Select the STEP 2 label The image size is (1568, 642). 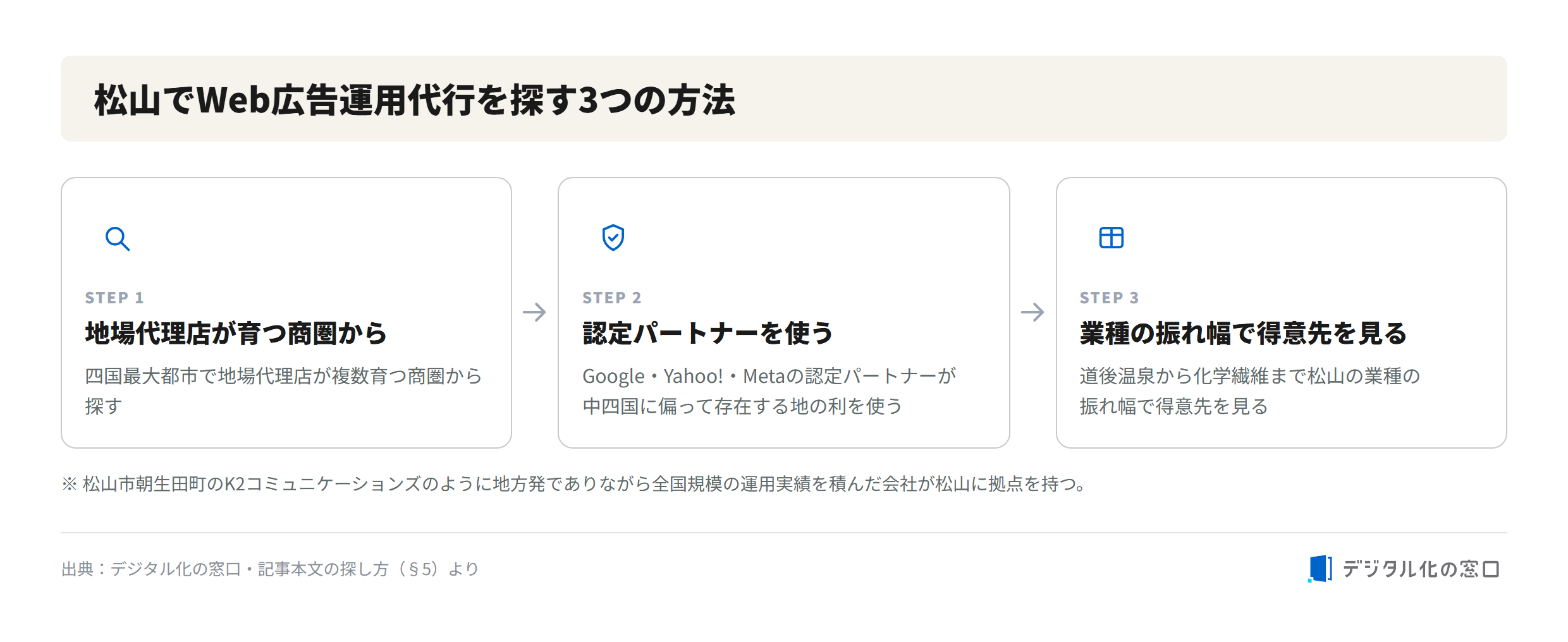[x=612, y=298]
